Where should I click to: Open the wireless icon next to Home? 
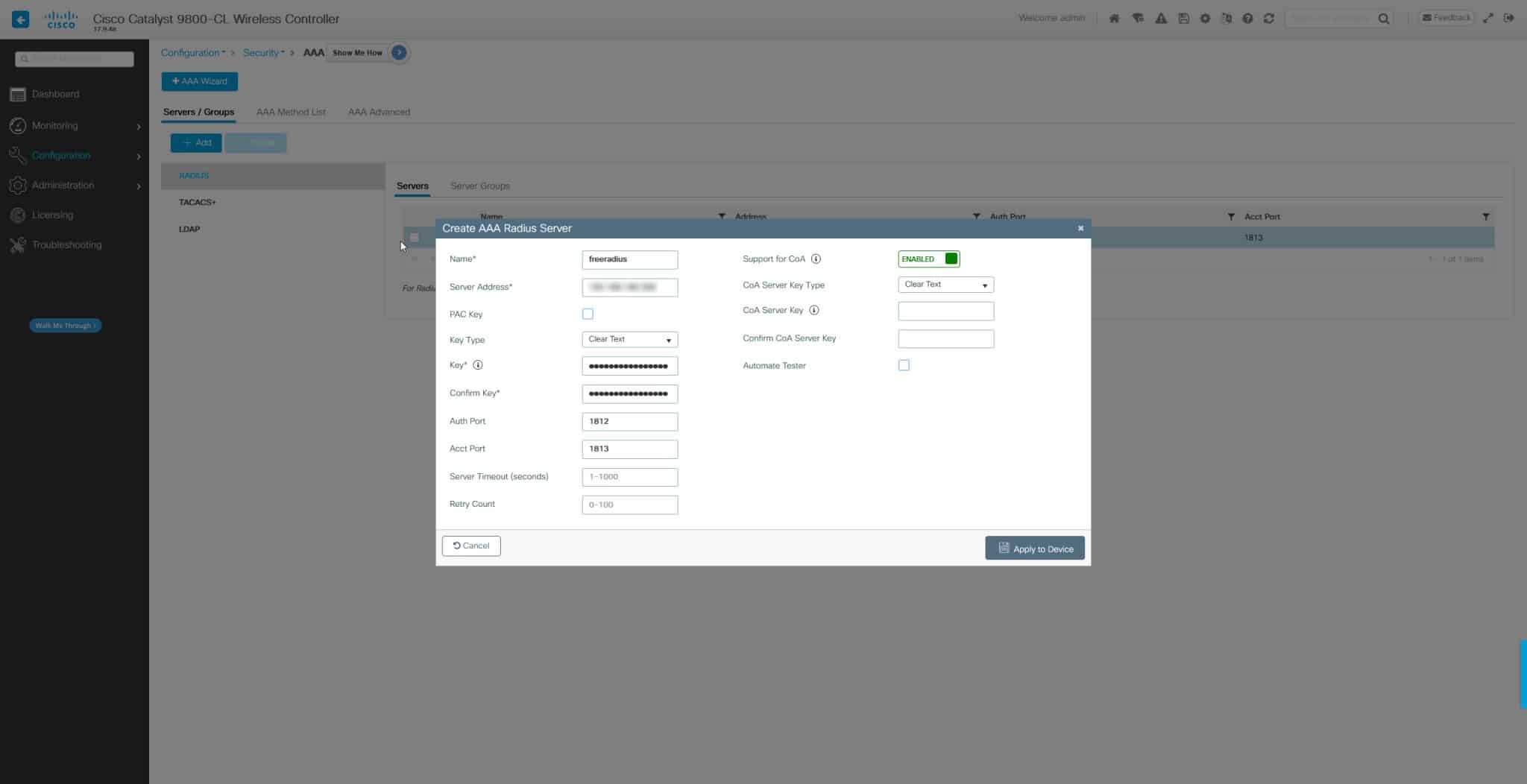1138,19
